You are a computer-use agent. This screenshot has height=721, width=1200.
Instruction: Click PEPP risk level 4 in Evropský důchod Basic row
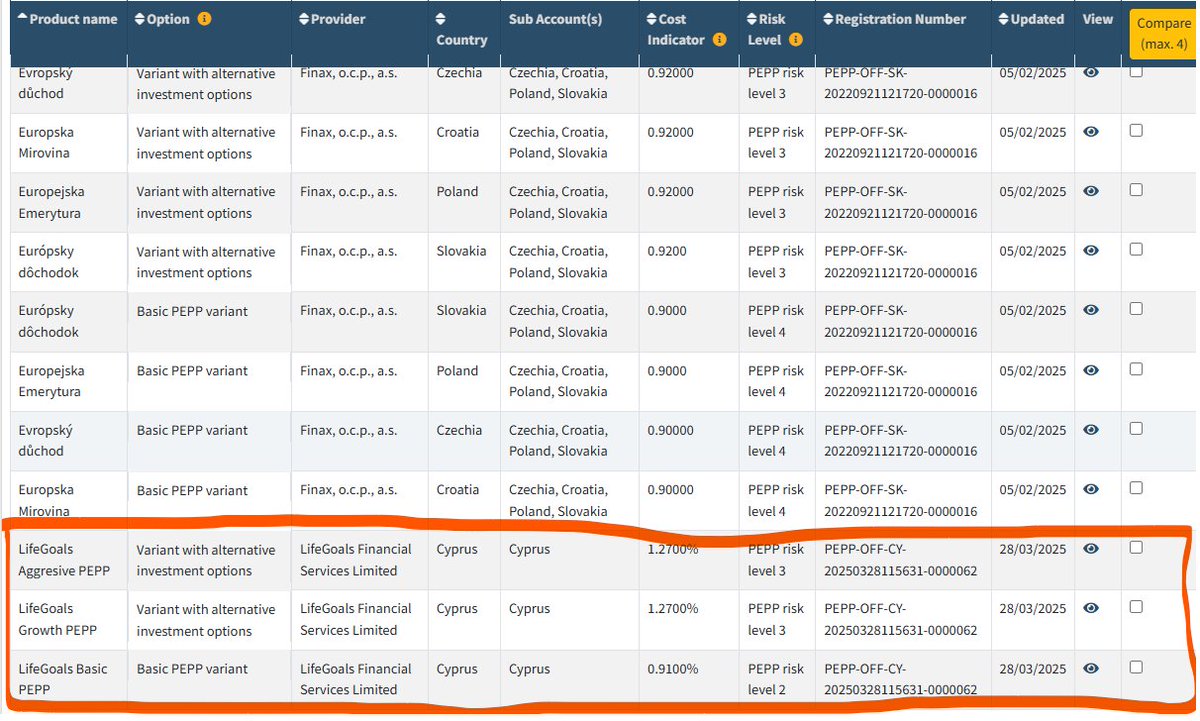(x=776, y=440)
